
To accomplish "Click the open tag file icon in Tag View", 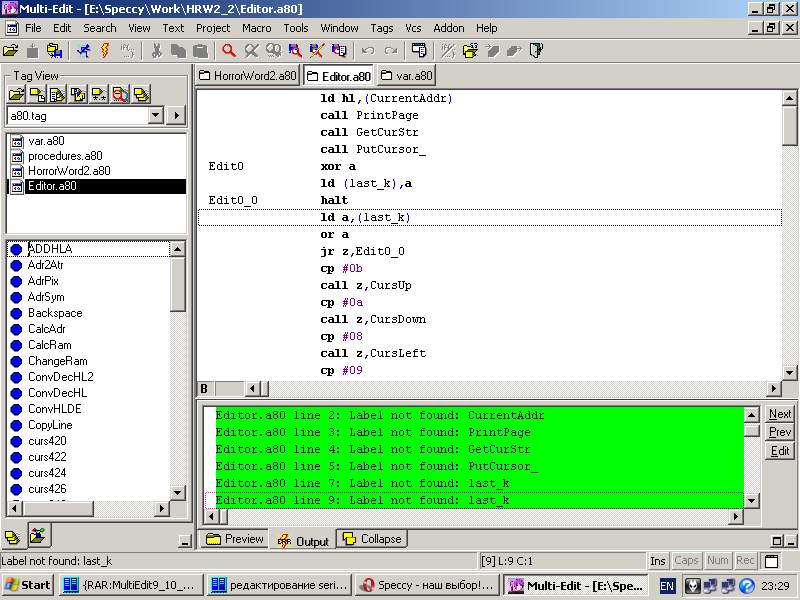I will 16,95.
